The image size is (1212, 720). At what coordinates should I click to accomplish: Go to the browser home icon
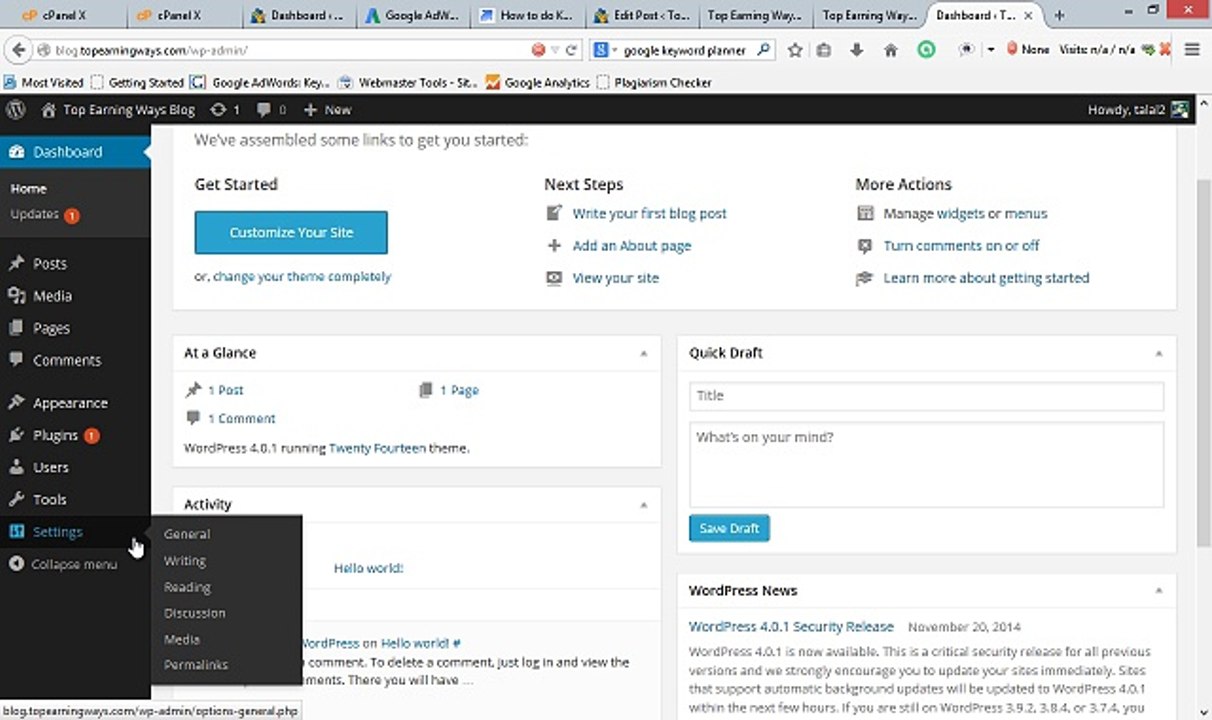click(x=890, y=49)
